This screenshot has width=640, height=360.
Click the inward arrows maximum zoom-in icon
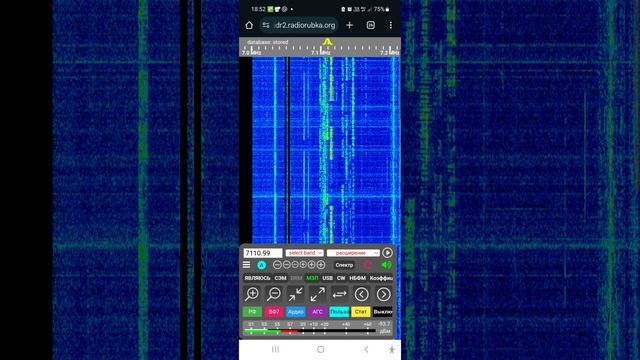[x=296, y=294]
